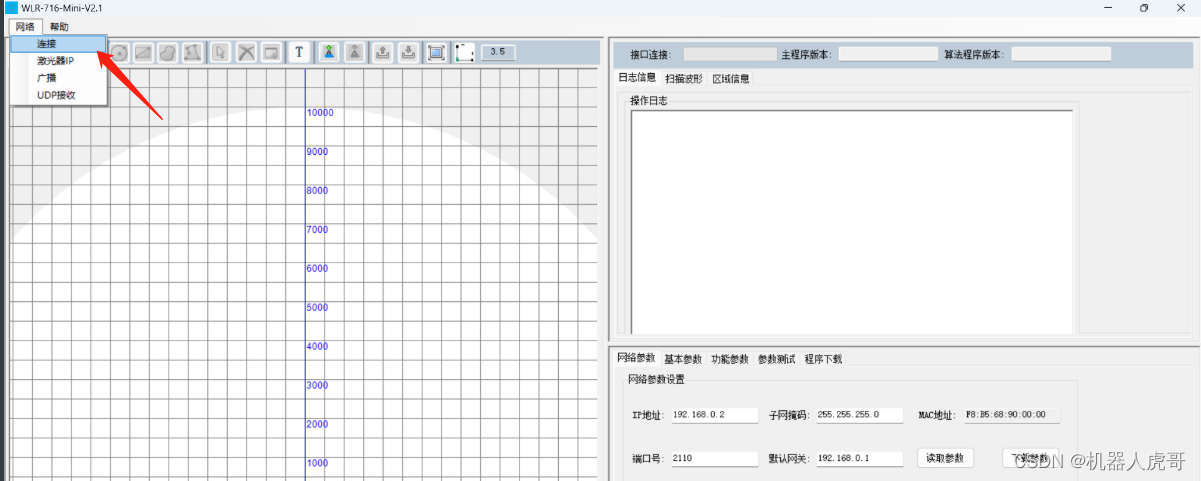Click the gray laser scan icon
Screen dimensions: 1201x481
pos(353,52)
